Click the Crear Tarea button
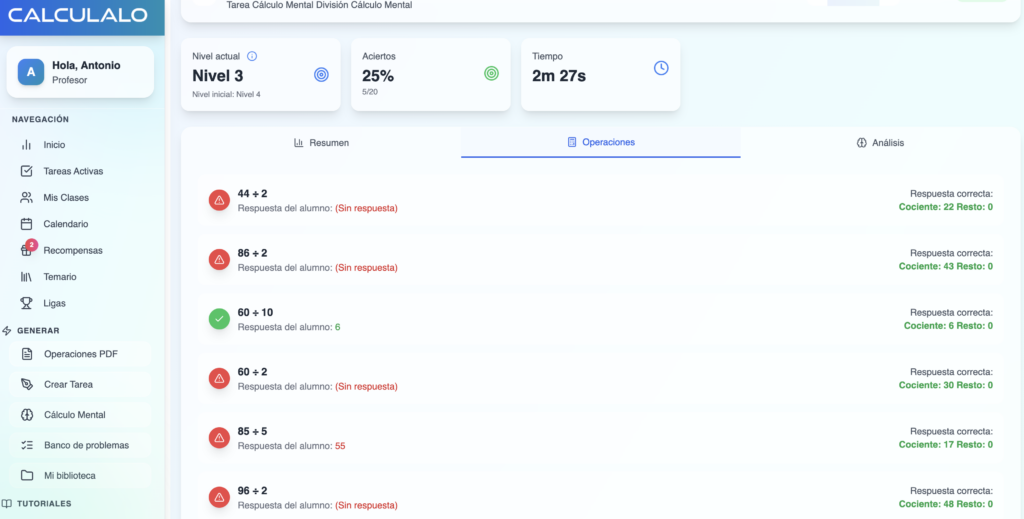Screen dimensions: 1024x519 point(80,385)
